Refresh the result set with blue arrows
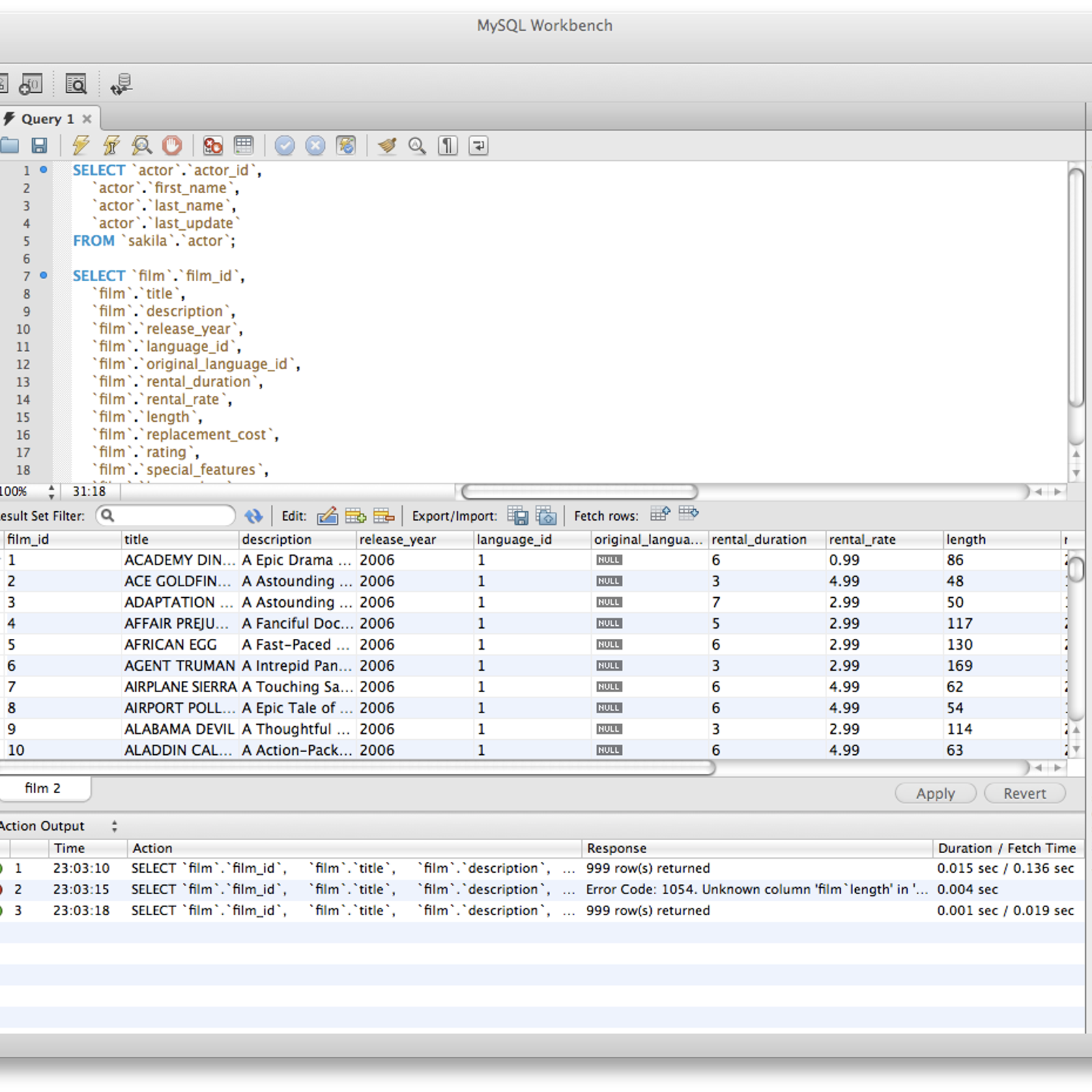 click(x=254, y=516)
